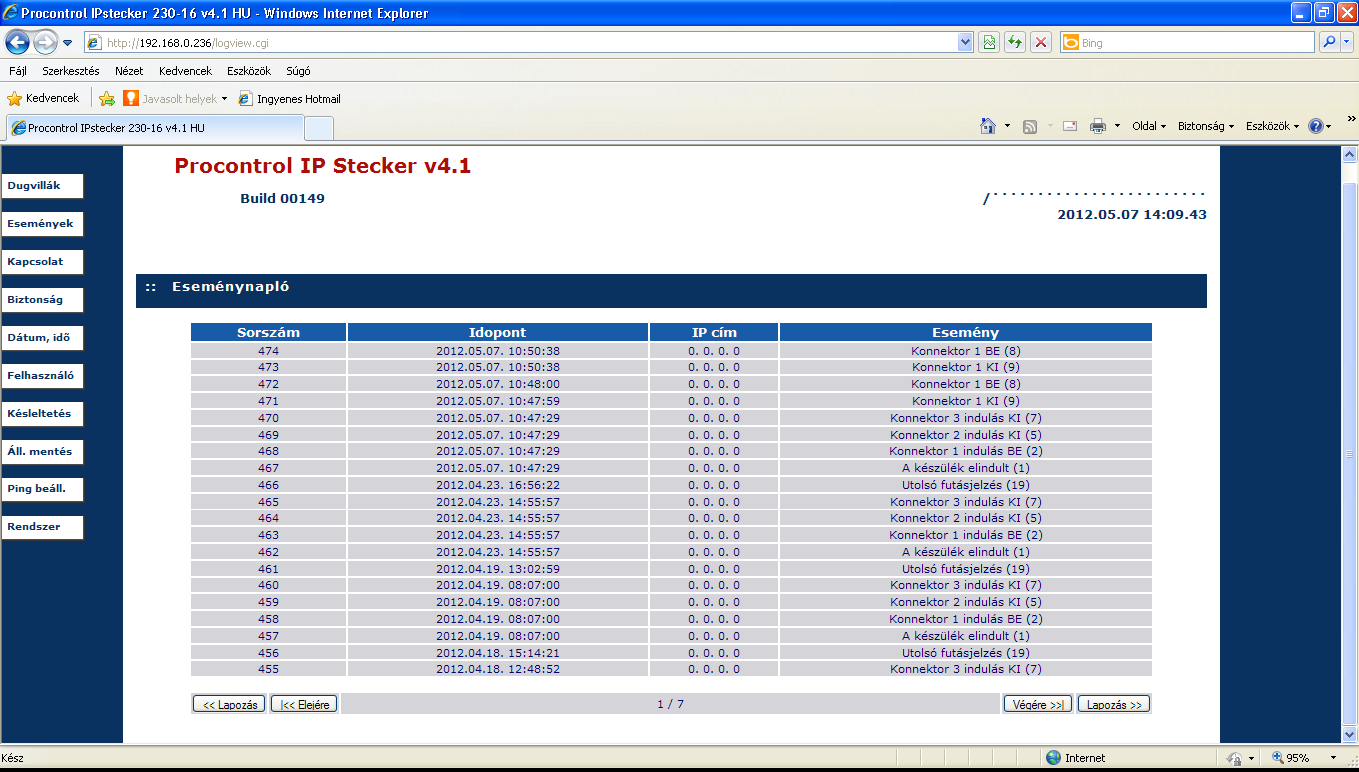The image size is (1359, 772).
Task: Open Események page in sidebar
Action: [42, 224]
